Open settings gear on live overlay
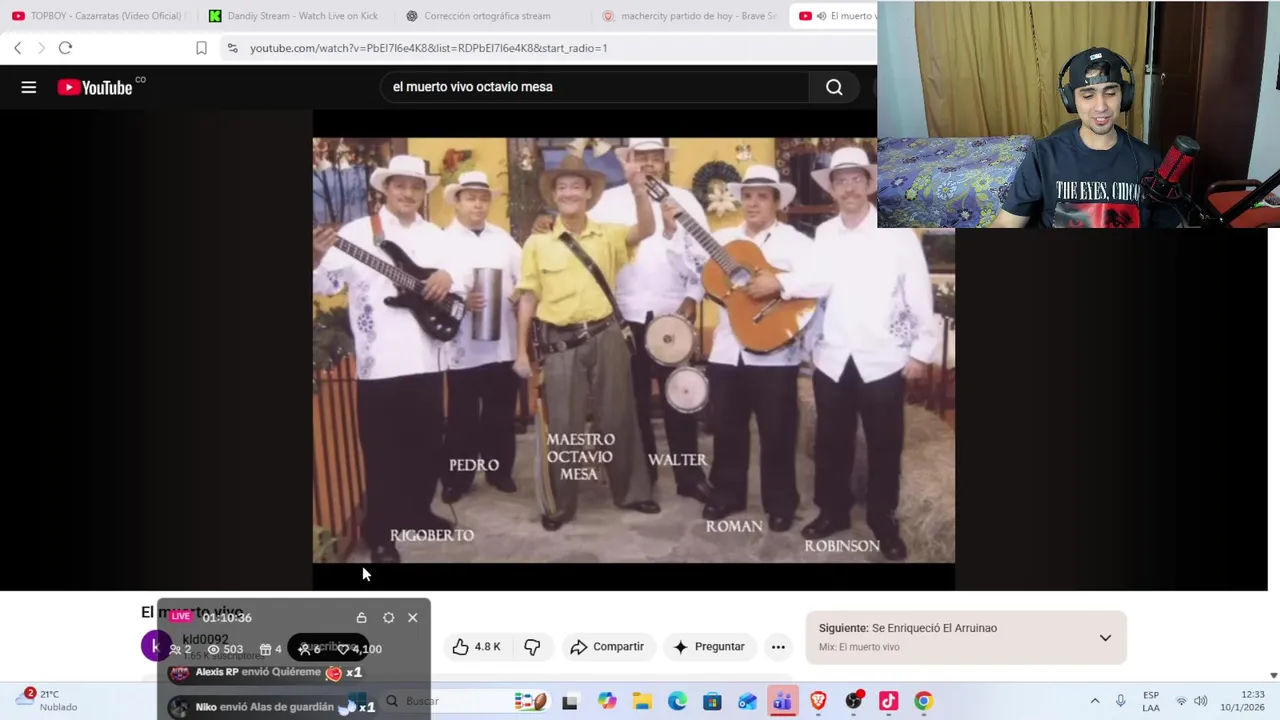1280x720 pixels. tap(388, 618)
